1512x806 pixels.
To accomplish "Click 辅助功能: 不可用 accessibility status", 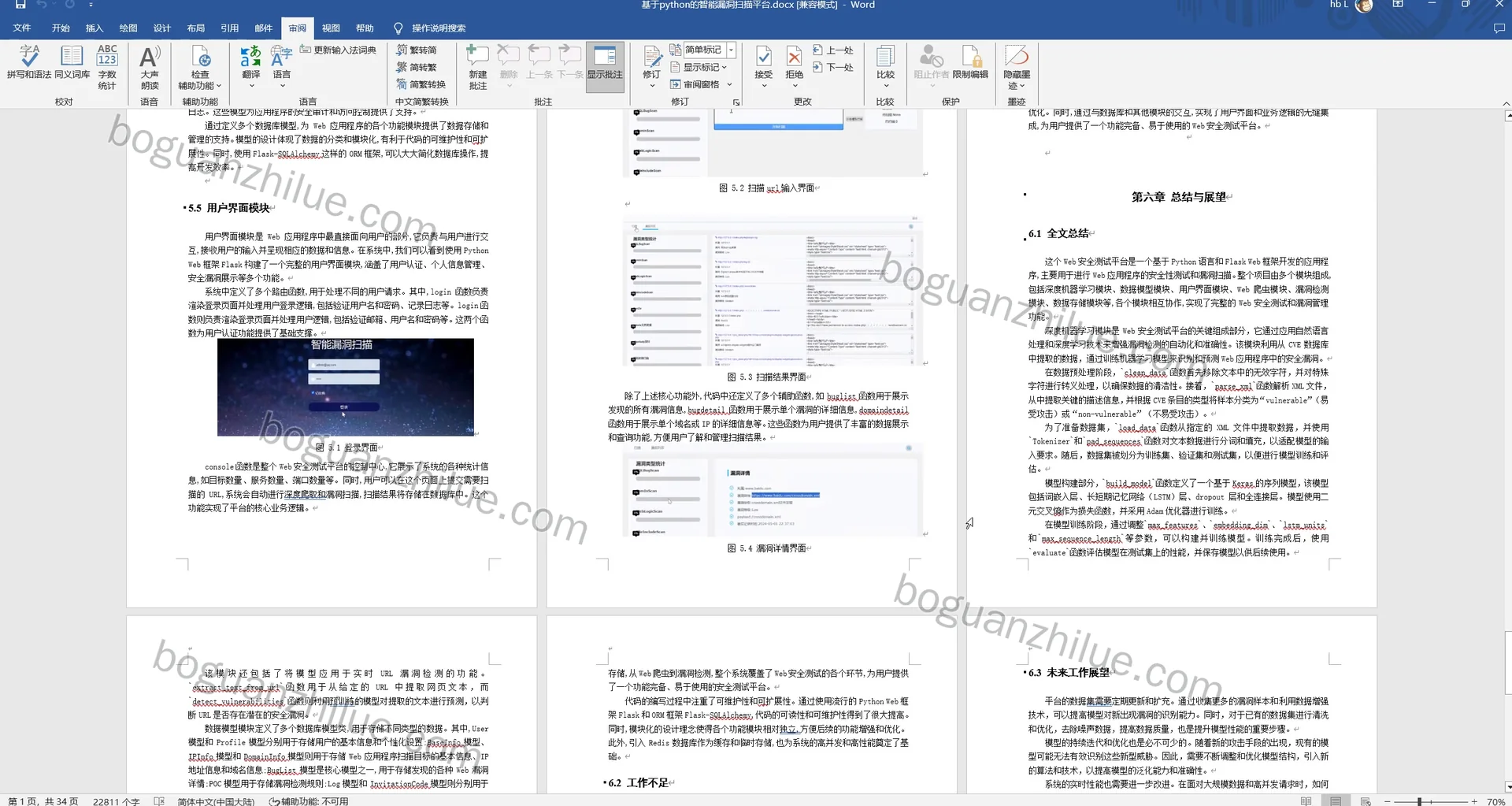I will click(309, 800).
